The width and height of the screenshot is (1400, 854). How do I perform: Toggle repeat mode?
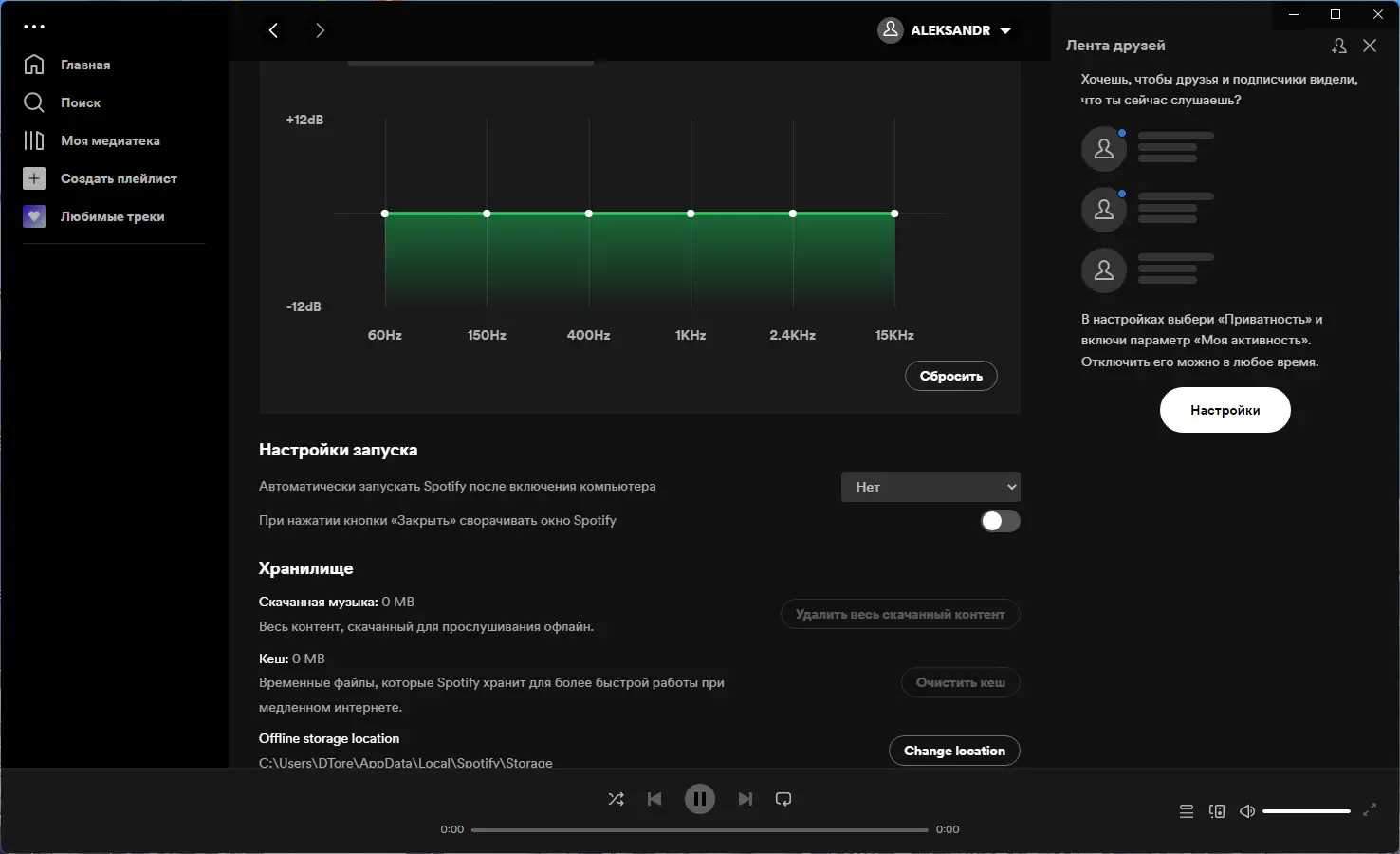coord(783,799)
